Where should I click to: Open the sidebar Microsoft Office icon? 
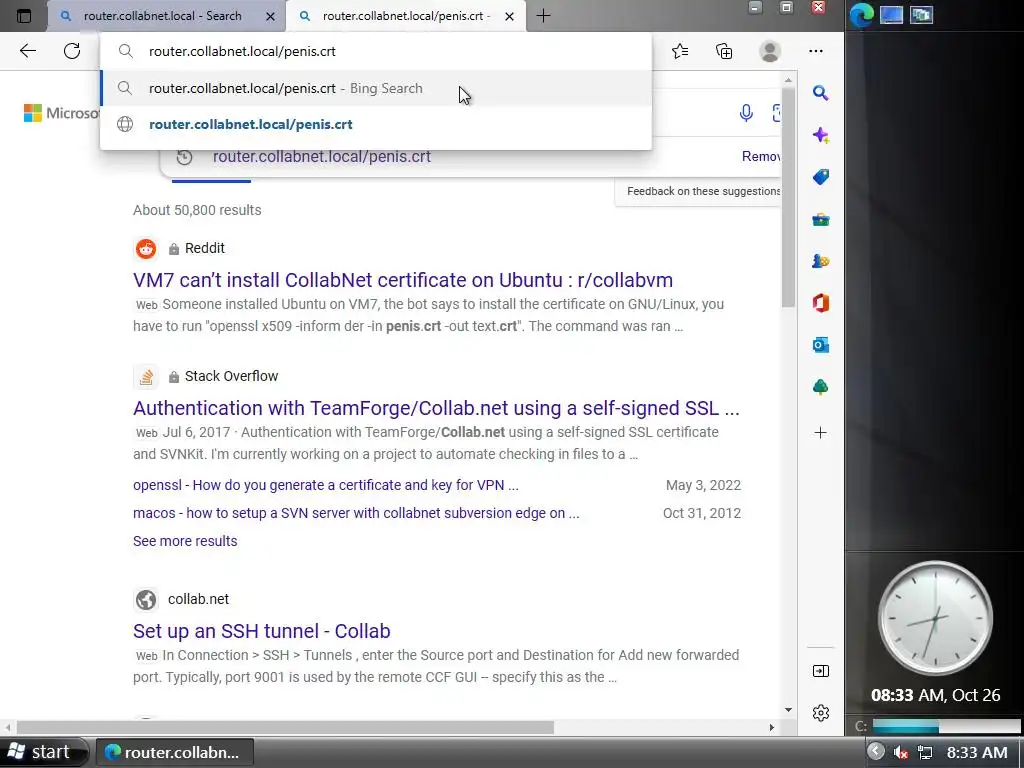click(x=821, y=303)
